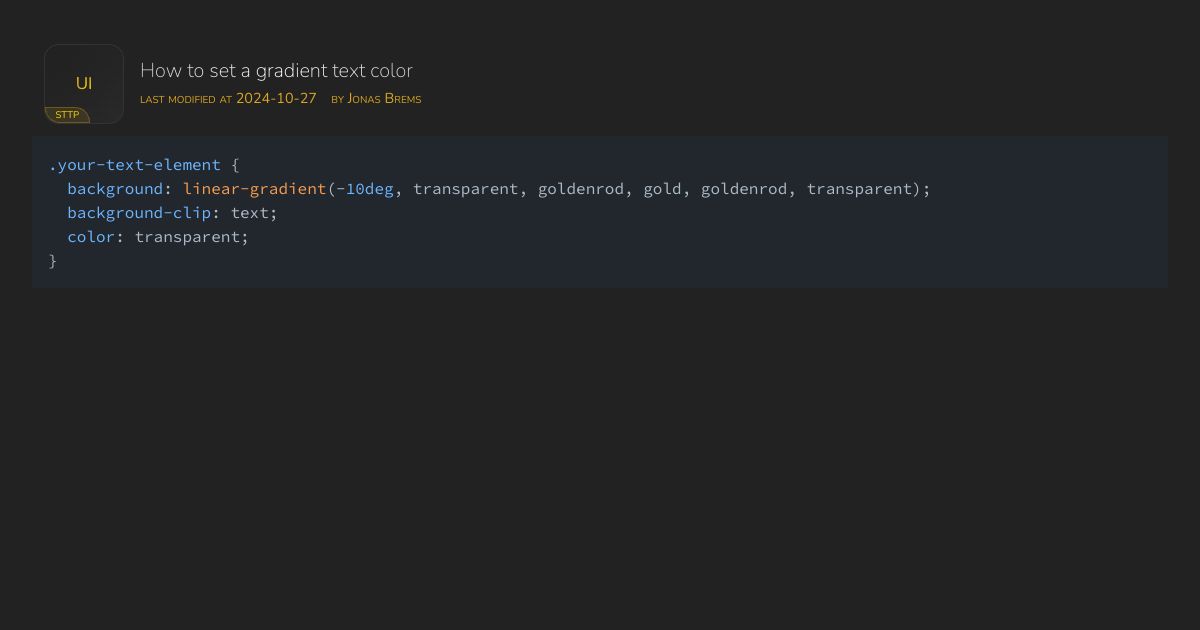The height and width of the screenshot is (630, 1200).
Task: Click the 'goldenrod' color value
Action: [x=584, y=188]
